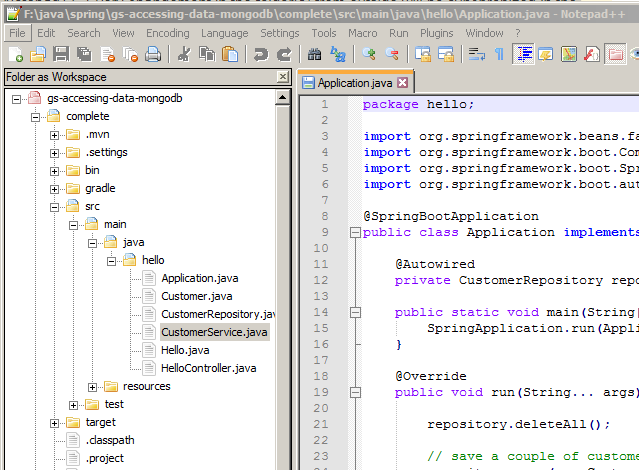This screenshot has height=470, width=639.
Task: Select Application.java in the workspace tree
Action: coord(200,278)
